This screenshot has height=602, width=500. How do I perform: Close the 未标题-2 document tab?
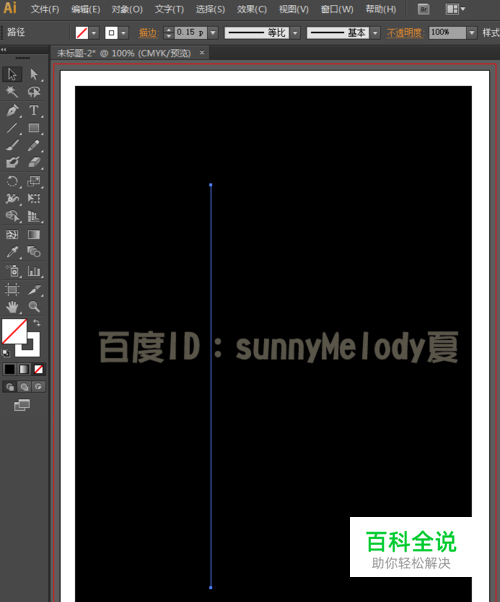pyautogui.click(x=202, y=53)
